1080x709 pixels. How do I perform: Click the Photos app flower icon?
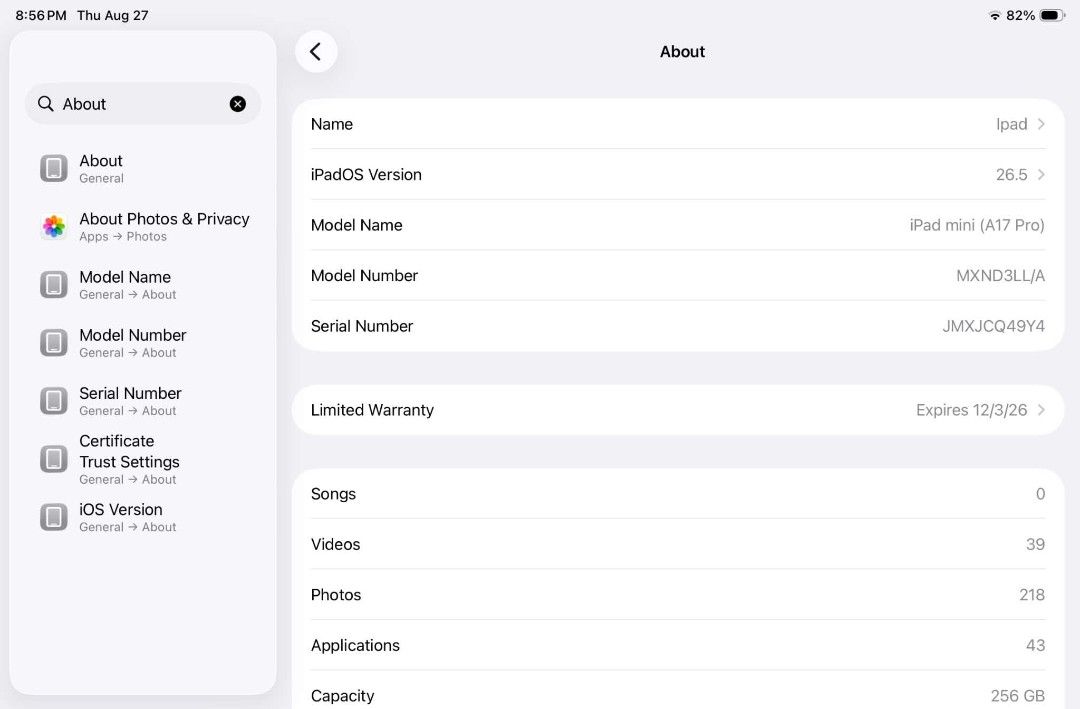[54, 226]
